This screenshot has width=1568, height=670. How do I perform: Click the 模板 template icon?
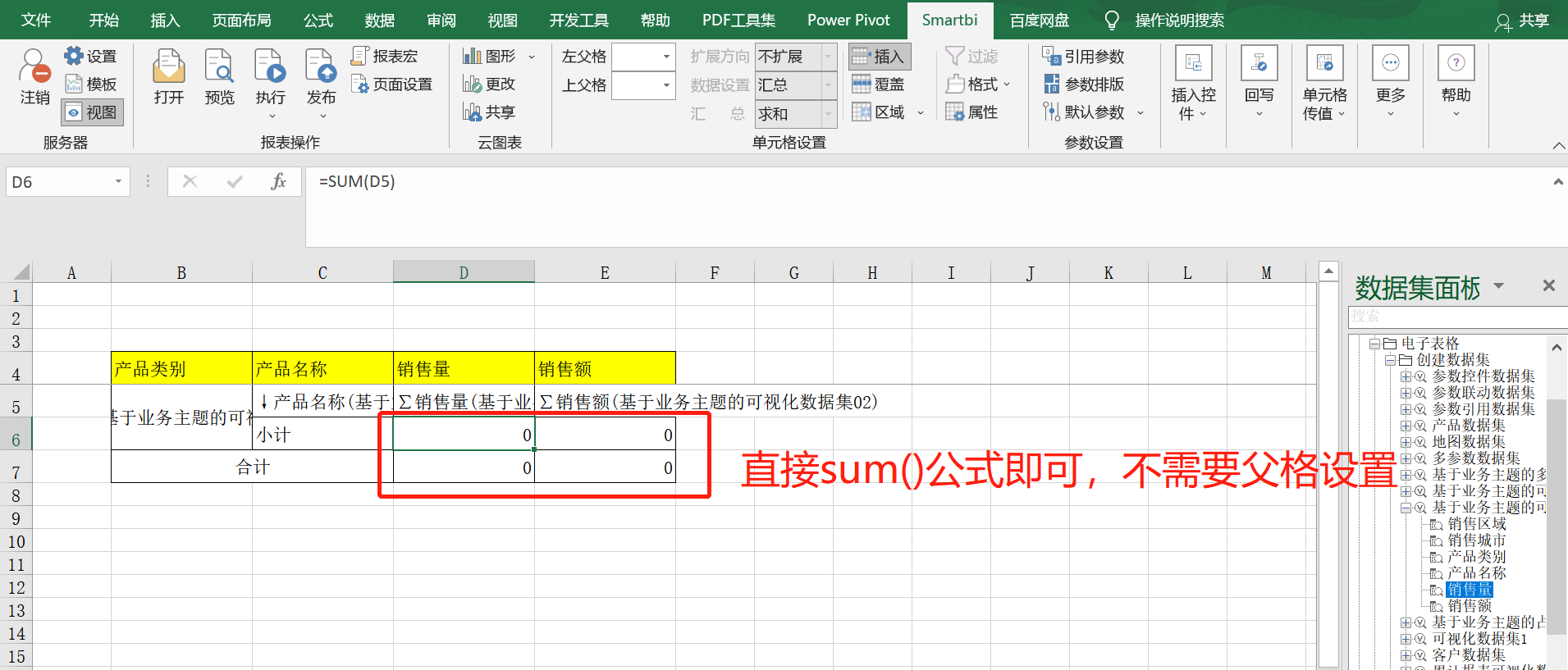[74, 84]
